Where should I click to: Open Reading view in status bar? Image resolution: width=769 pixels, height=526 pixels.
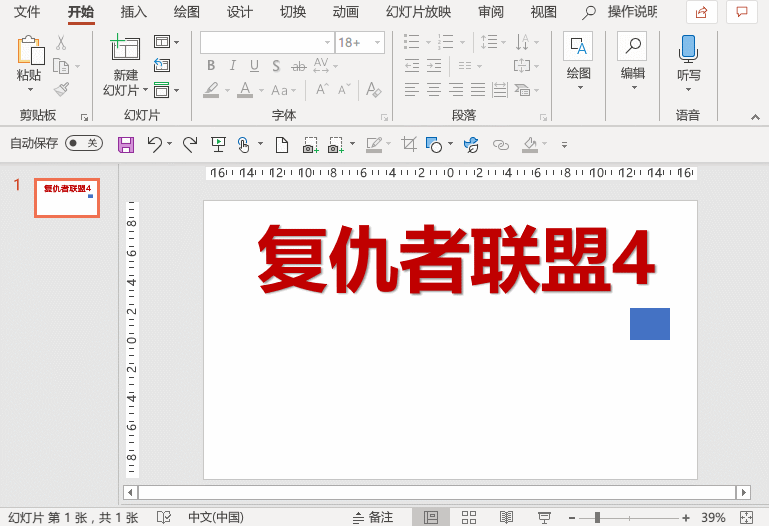click(x=507, y=517)
